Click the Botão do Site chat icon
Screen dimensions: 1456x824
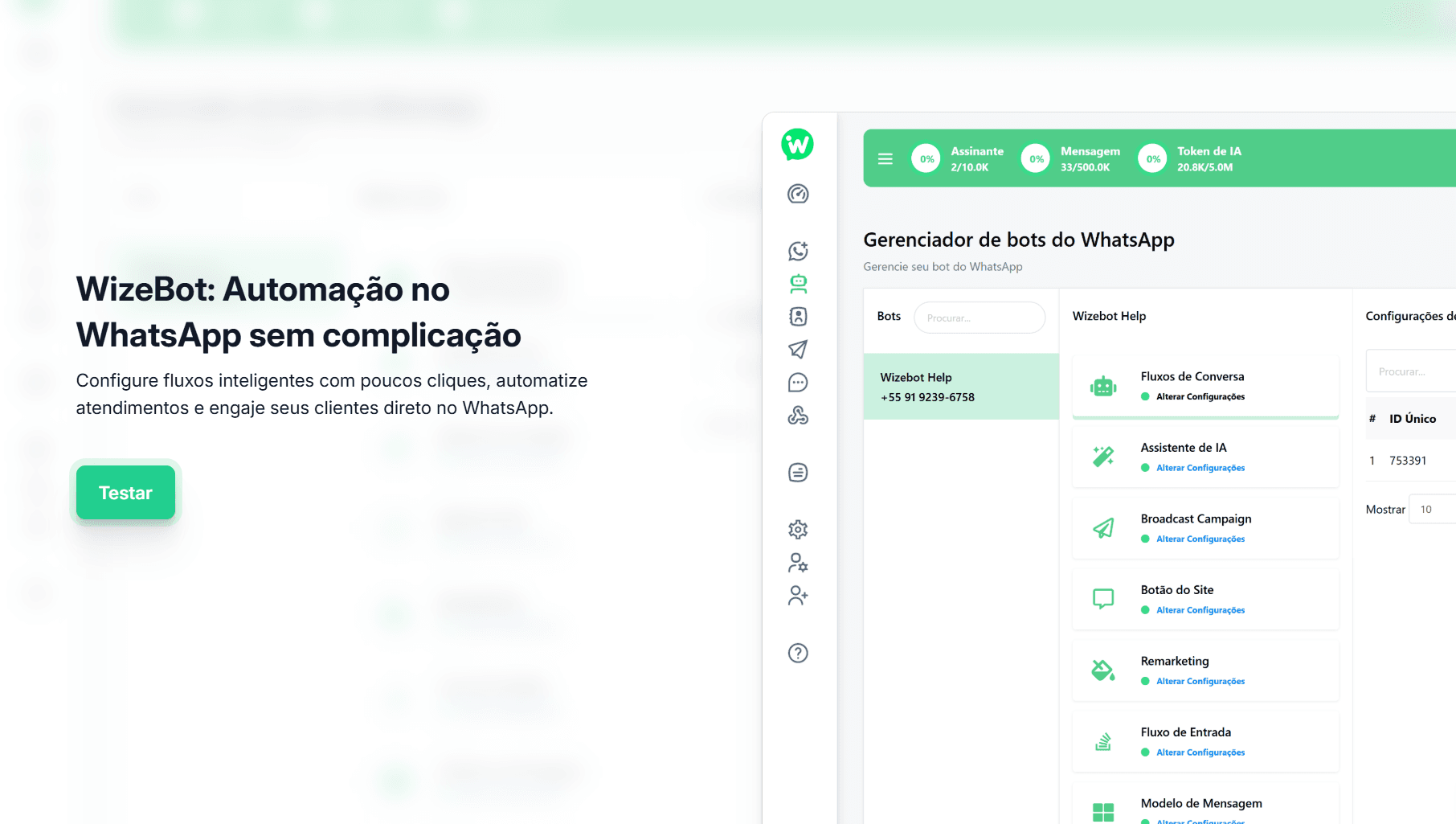[1103, 599]
